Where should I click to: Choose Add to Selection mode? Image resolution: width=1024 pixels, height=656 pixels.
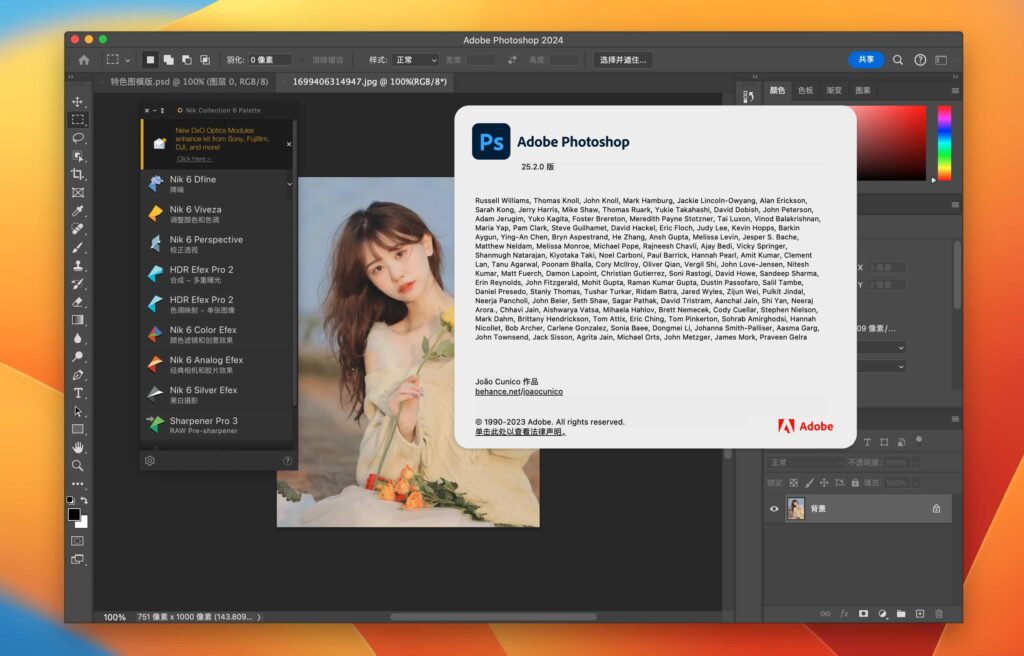(168, 60)
